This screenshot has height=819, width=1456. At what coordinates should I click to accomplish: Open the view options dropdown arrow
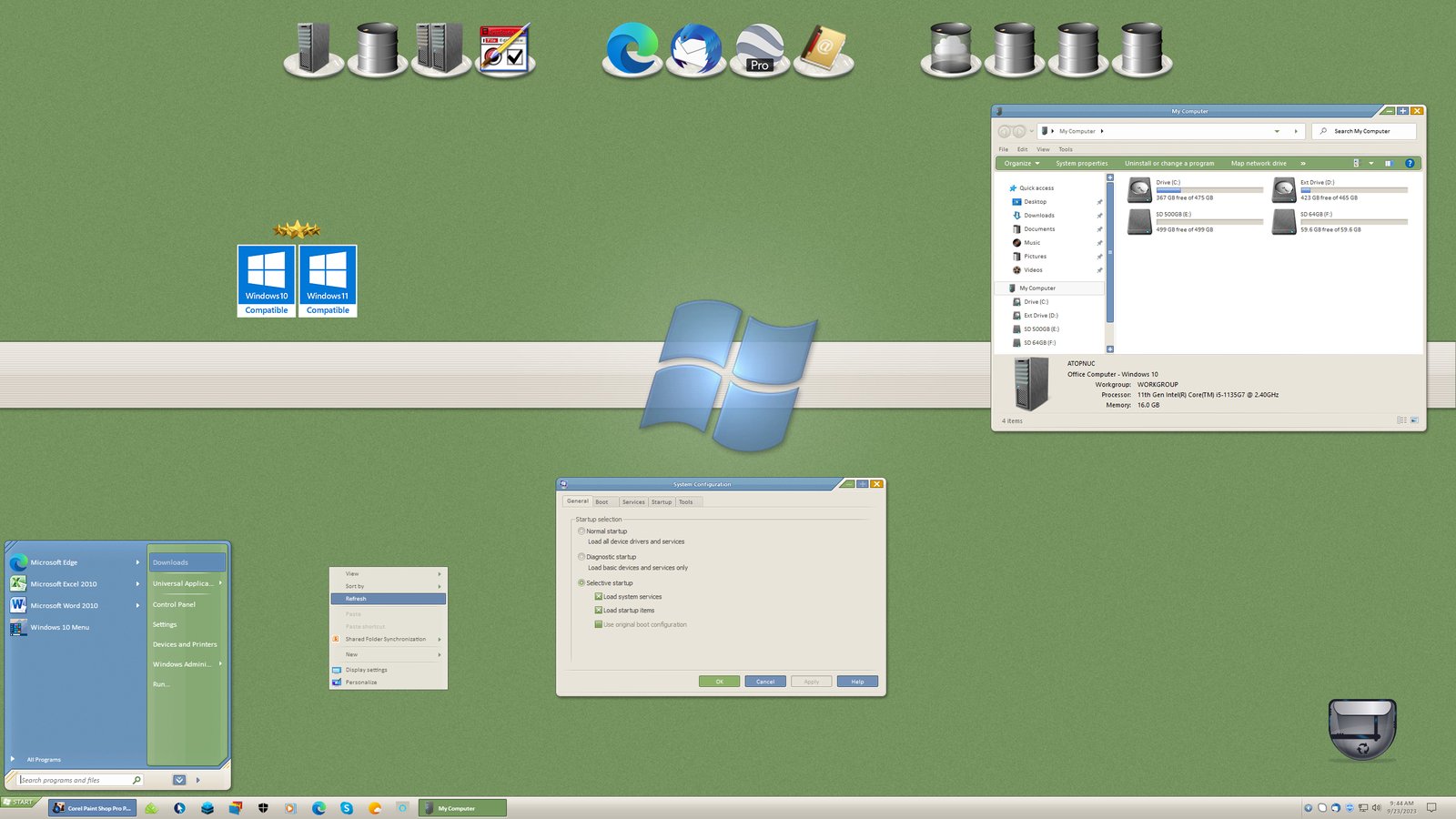[x=1370, y=164]
